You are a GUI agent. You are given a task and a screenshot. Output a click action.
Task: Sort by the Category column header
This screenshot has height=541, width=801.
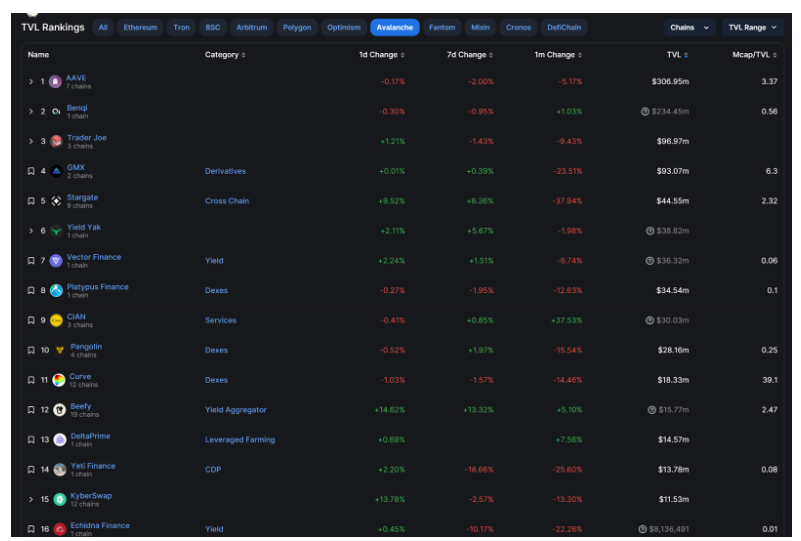[x=225, y=55]
